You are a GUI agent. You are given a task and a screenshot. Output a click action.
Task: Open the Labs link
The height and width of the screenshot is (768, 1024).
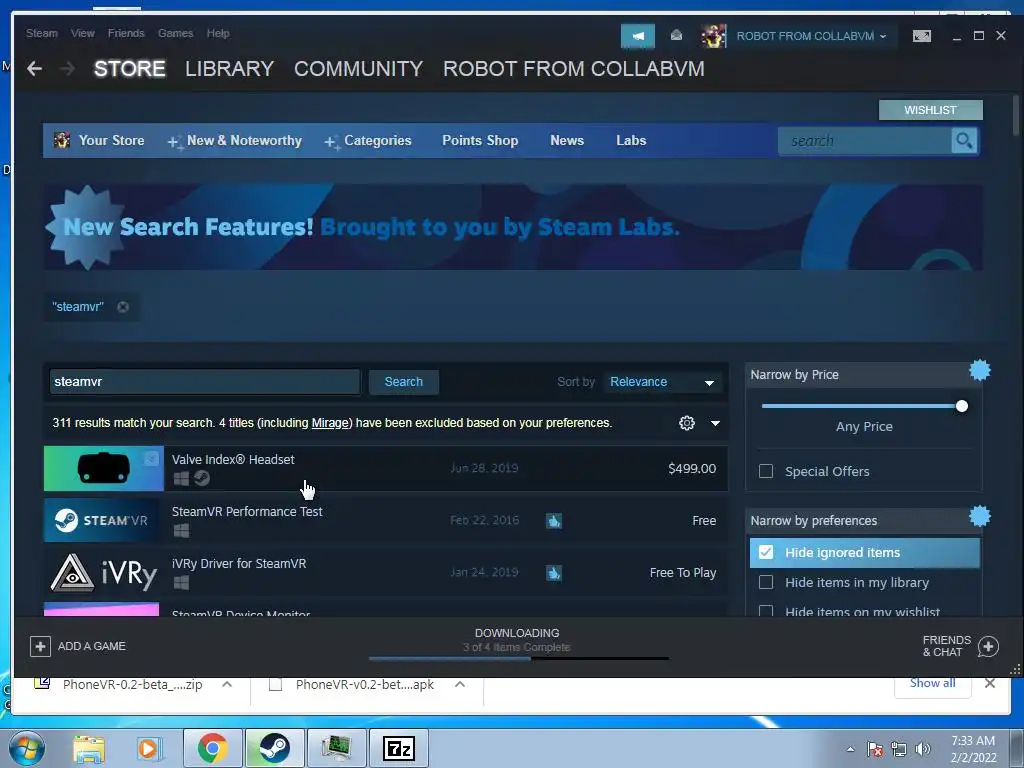[x=631, y=140]
